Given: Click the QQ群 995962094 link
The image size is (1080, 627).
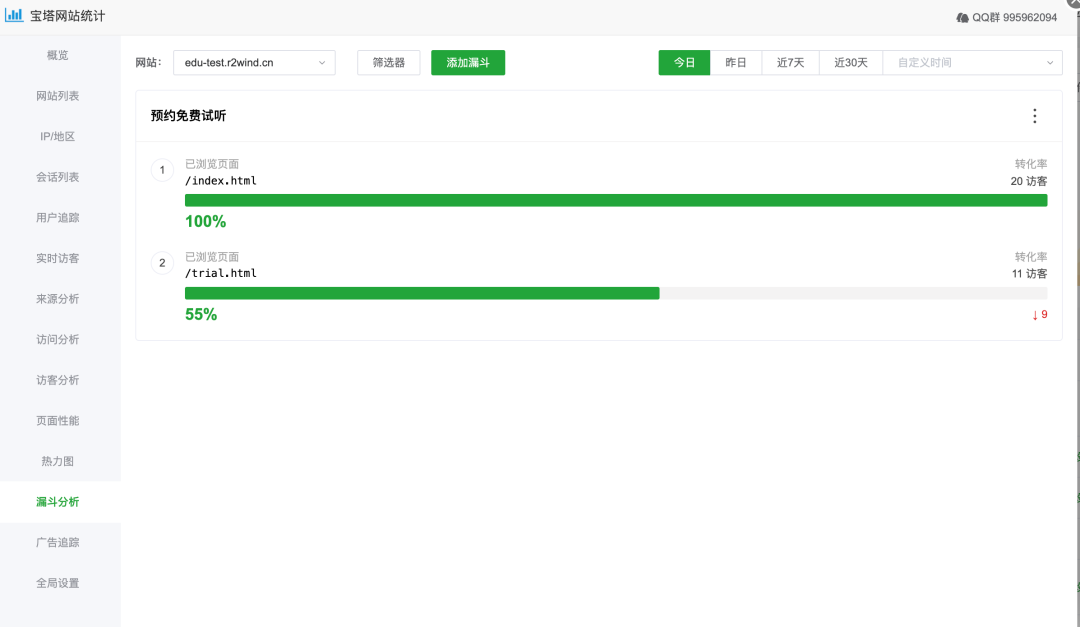Looking at the screenshot, I should point(1006,18).
